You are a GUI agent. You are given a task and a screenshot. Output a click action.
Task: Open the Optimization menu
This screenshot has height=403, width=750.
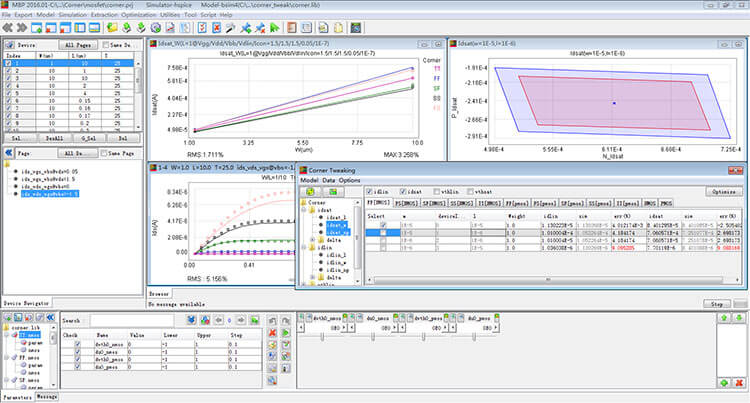139,15
